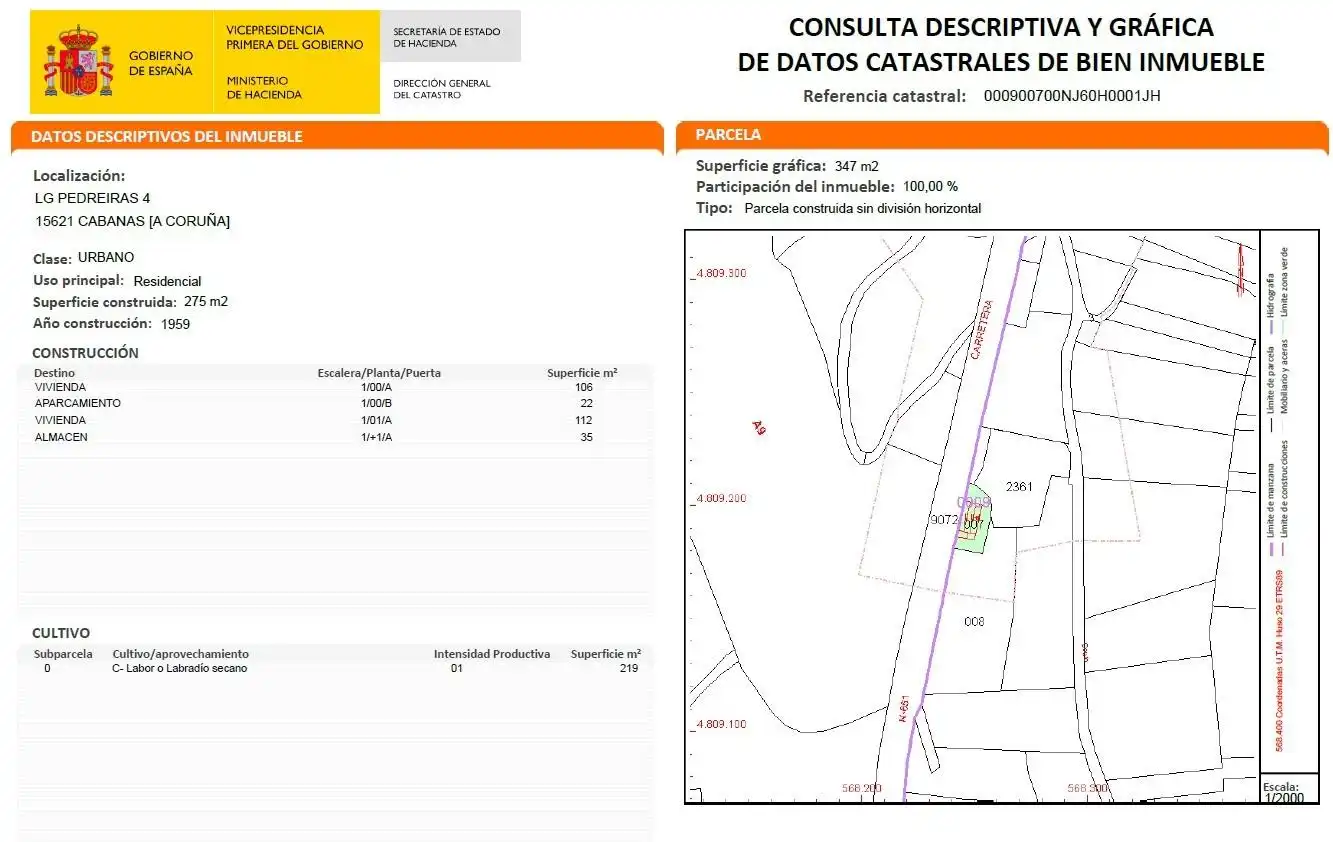
Task: Select built area value '275 m2'
Action: 206,301
